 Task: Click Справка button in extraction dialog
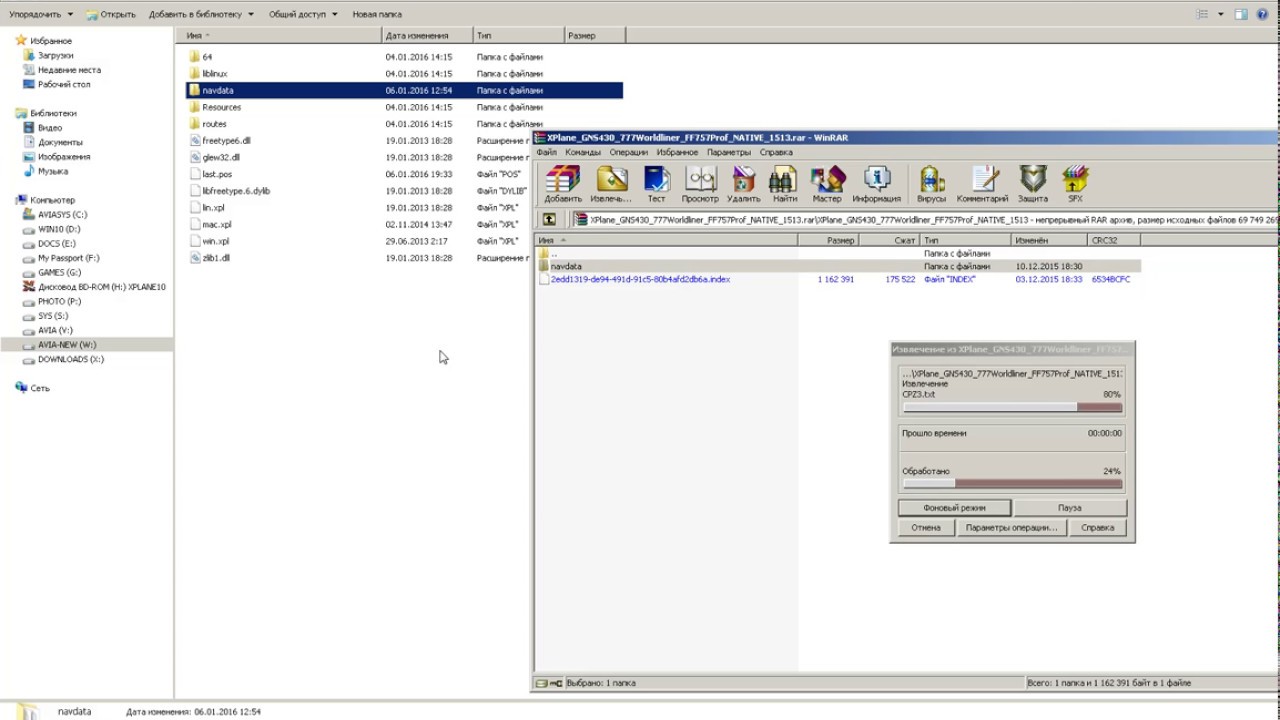point(1097,527)
